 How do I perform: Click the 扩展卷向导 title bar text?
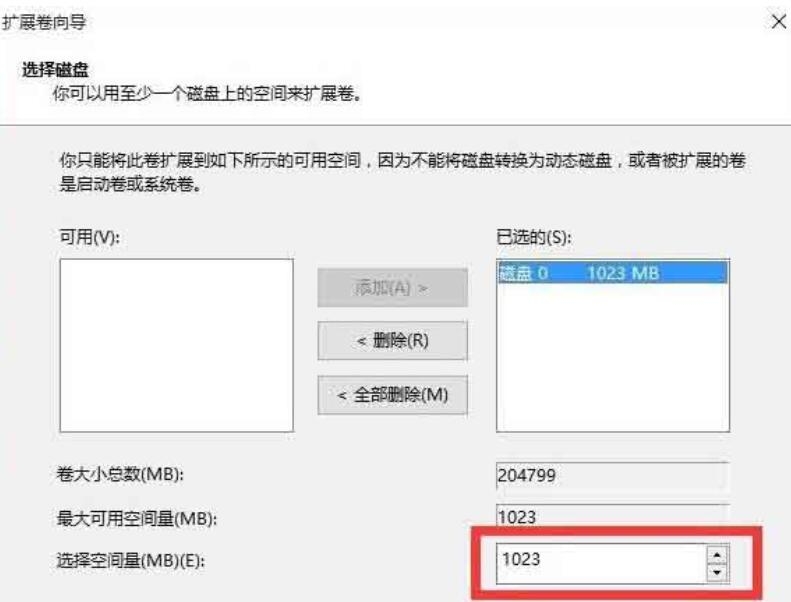click(43, 22)
